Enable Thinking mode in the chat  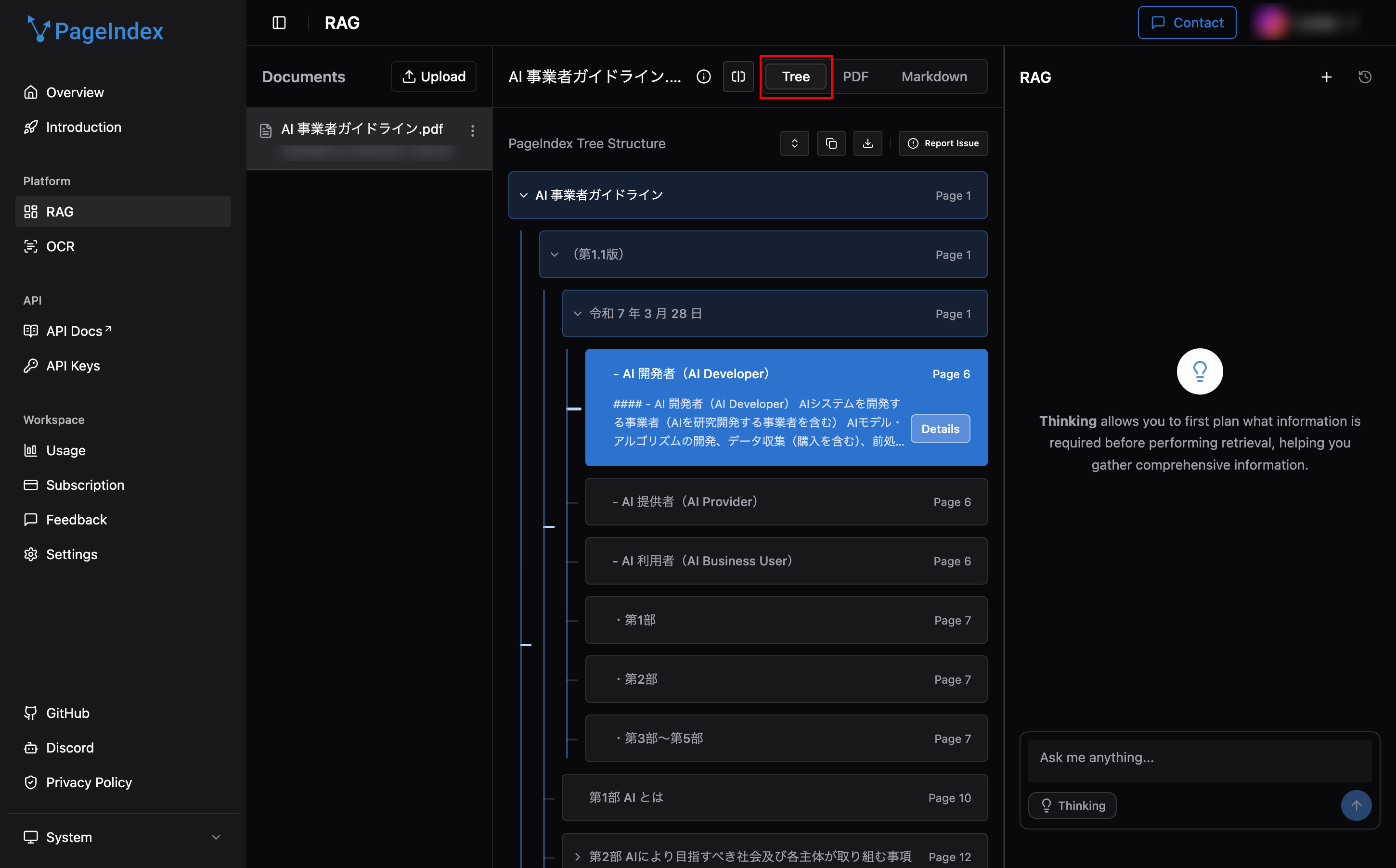click(x=1072, y=805)
